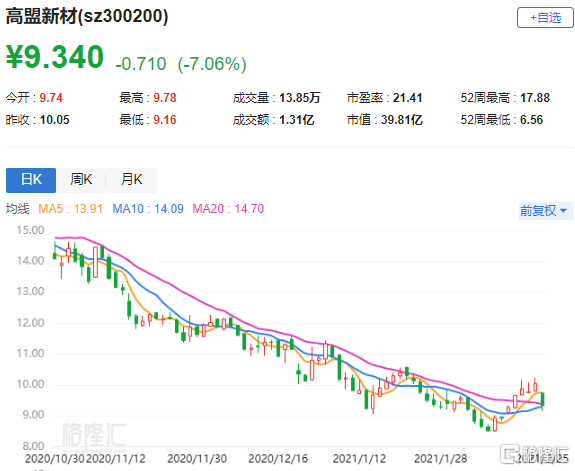575x471 pixels.
Task: Click x-axis date 2020/11/30
Action: coord(197,459)
